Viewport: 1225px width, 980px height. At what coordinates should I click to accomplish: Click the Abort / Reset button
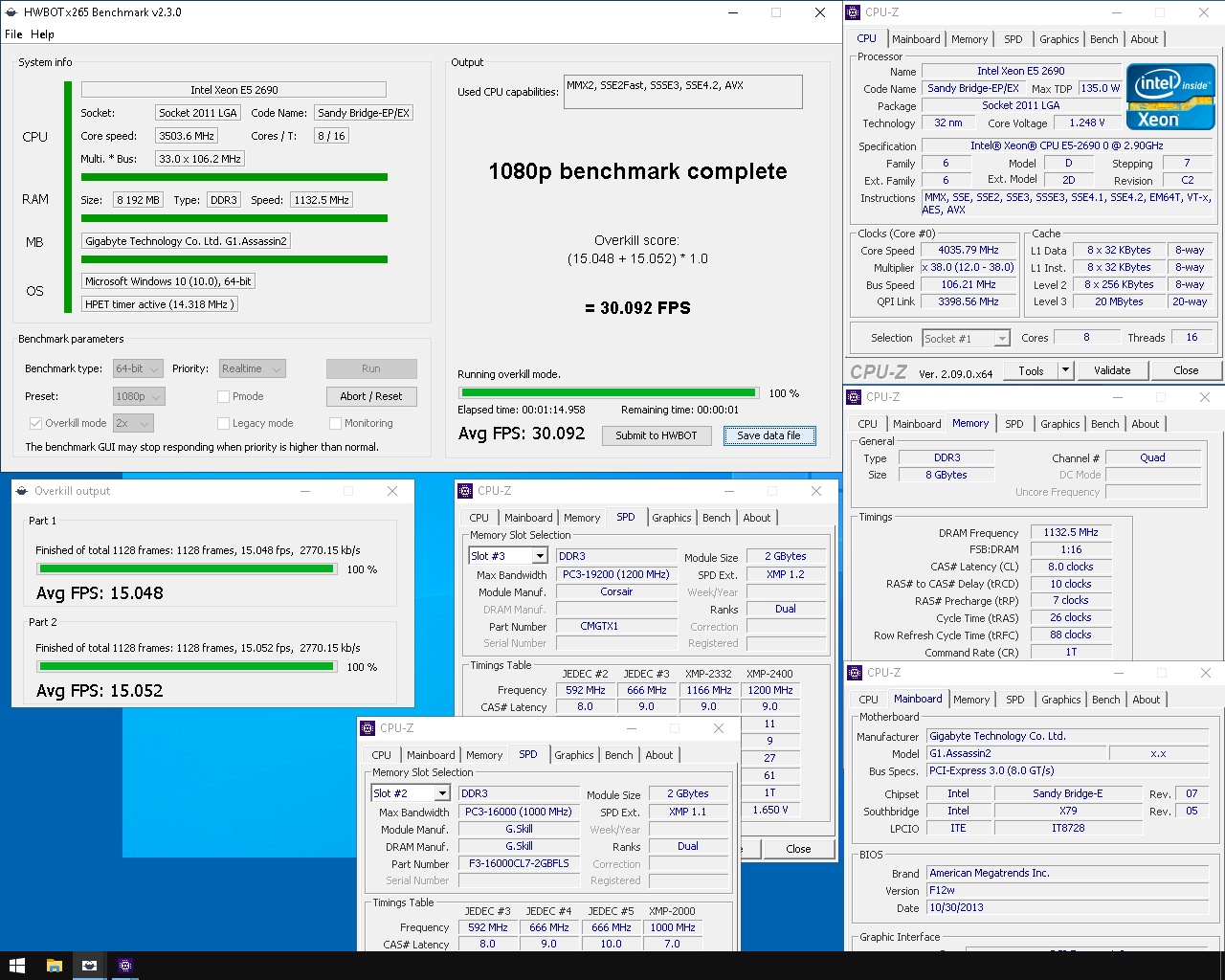tap(371, 396)
